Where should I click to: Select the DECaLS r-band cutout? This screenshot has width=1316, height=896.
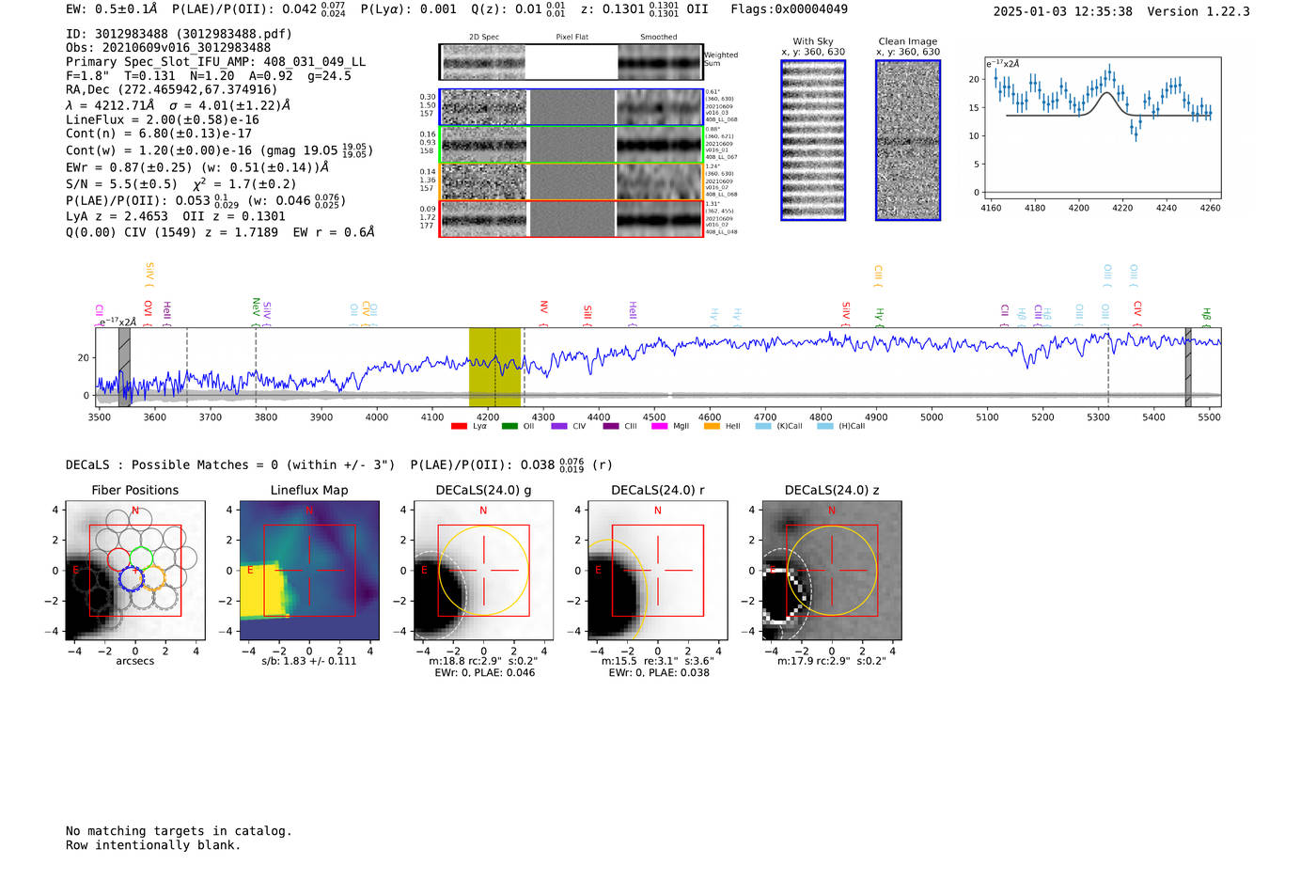coord(657,571)
